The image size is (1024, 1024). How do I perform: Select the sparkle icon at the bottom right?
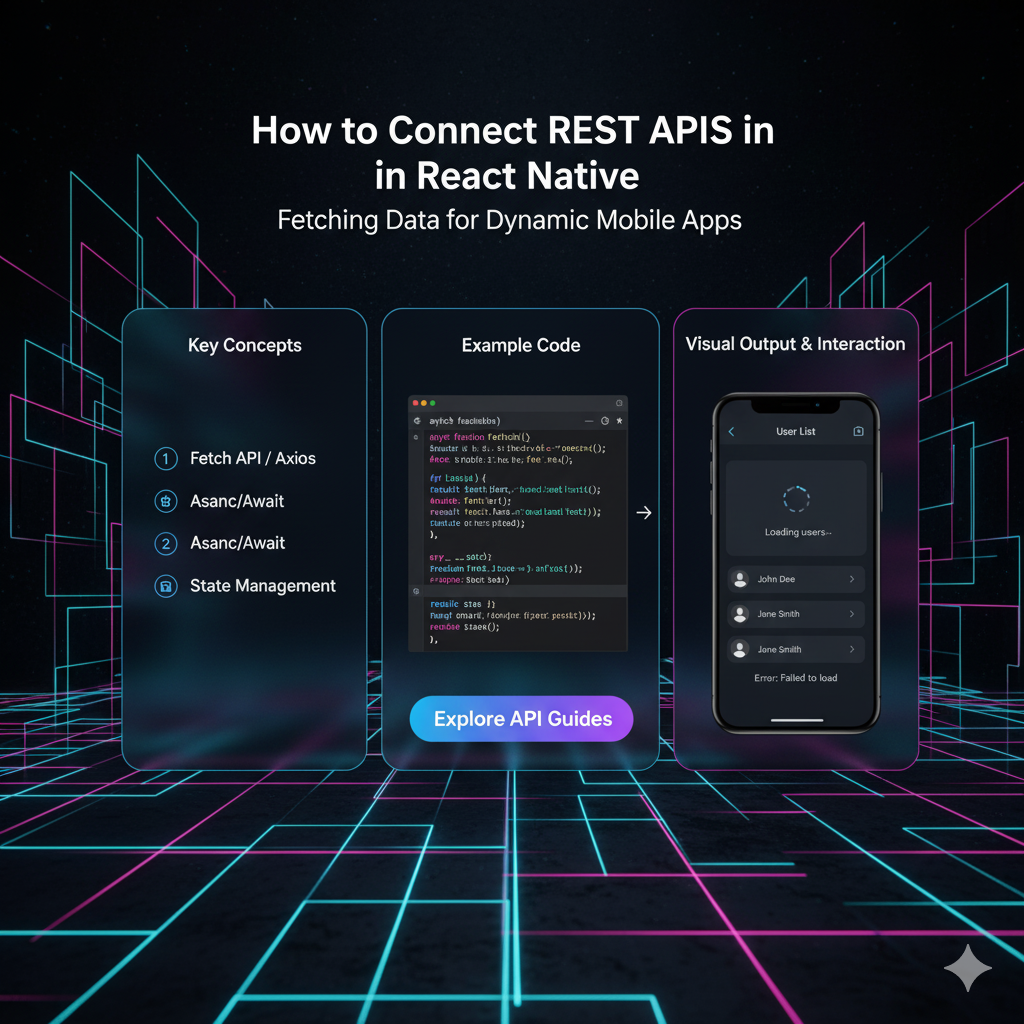tap(967, 966)
